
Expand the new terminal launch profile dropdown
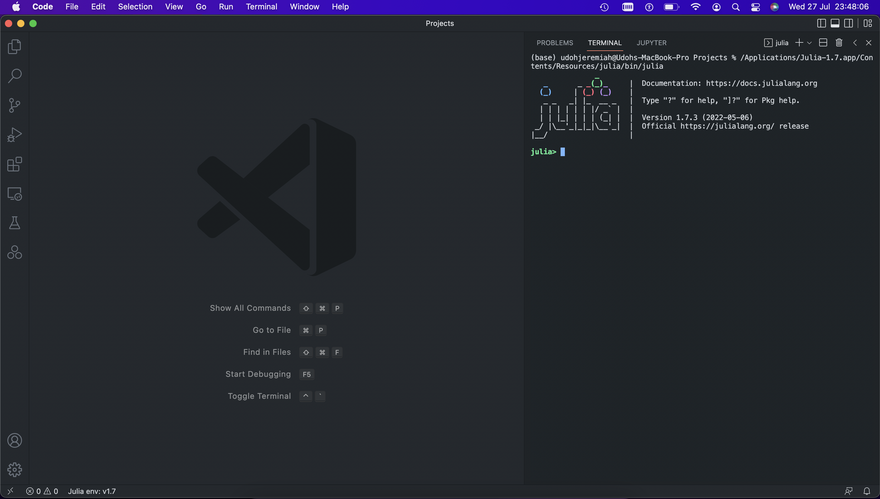click(809, 43)
